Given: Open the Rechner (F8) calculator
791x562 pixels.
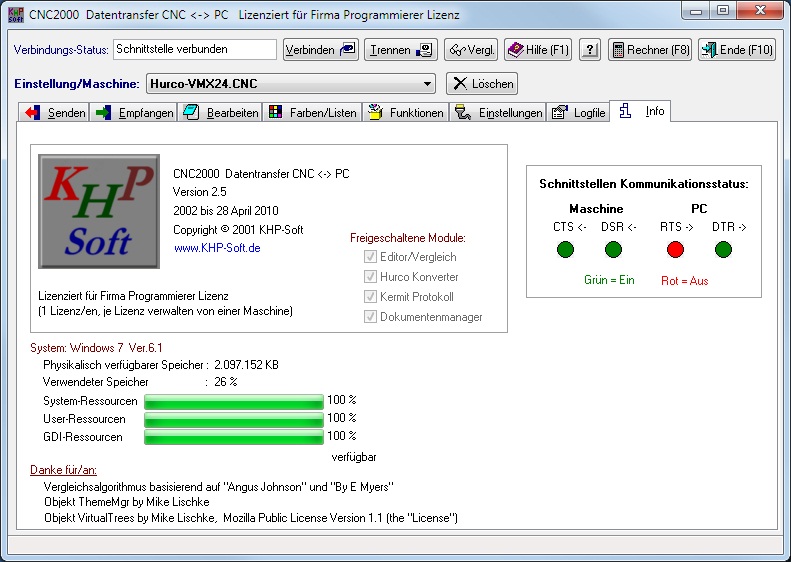Looking at the screenshot, I should [x=650, y=50].
